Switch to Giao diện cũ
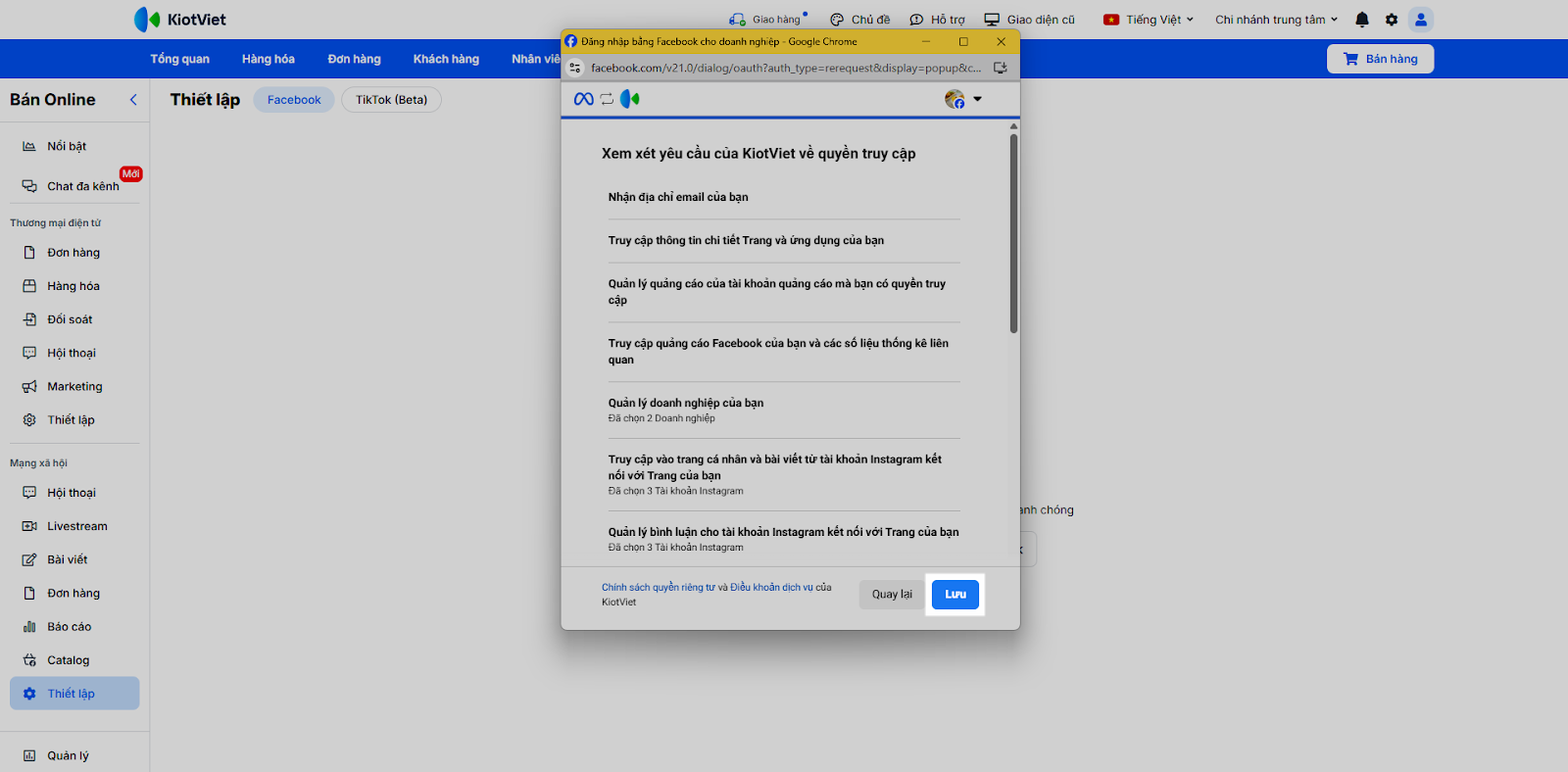 coord(1029,20)
